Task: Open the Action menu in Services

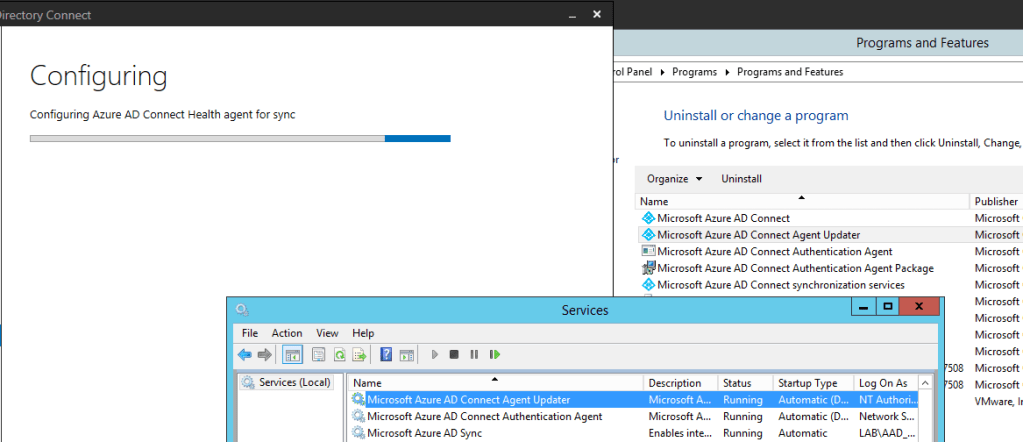Action: (287, 333)
